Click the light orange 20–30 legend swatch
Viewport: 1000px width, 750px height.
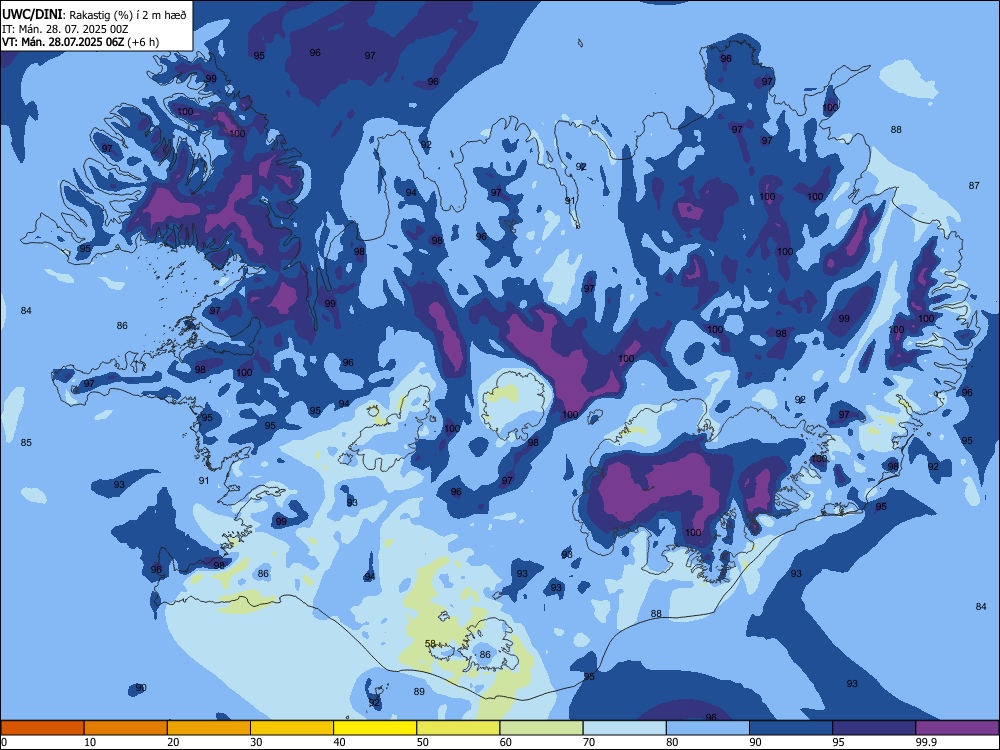[x=209, y=728]
